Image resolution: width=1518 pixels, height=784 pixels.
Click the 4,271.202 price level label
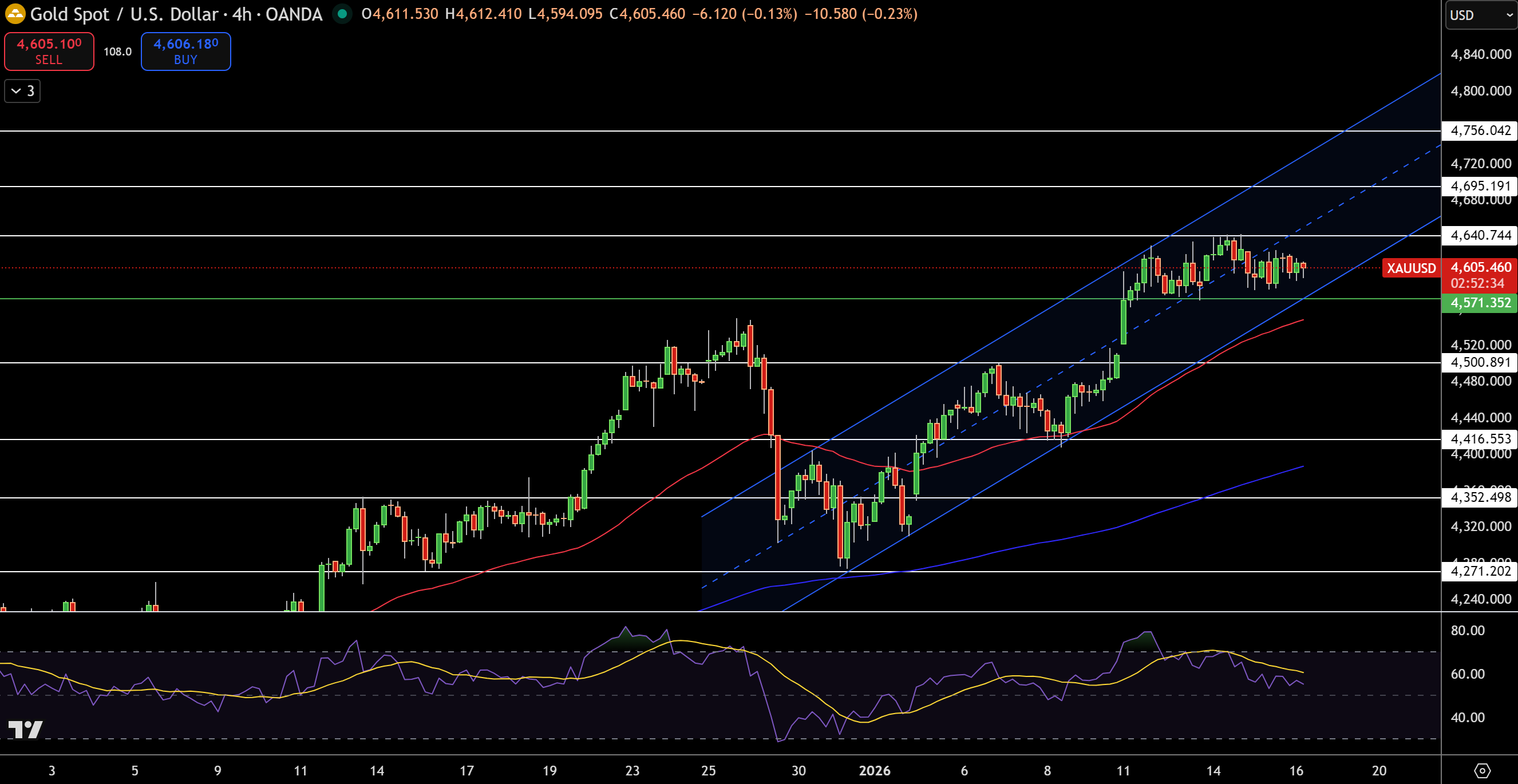point(1479,571)
